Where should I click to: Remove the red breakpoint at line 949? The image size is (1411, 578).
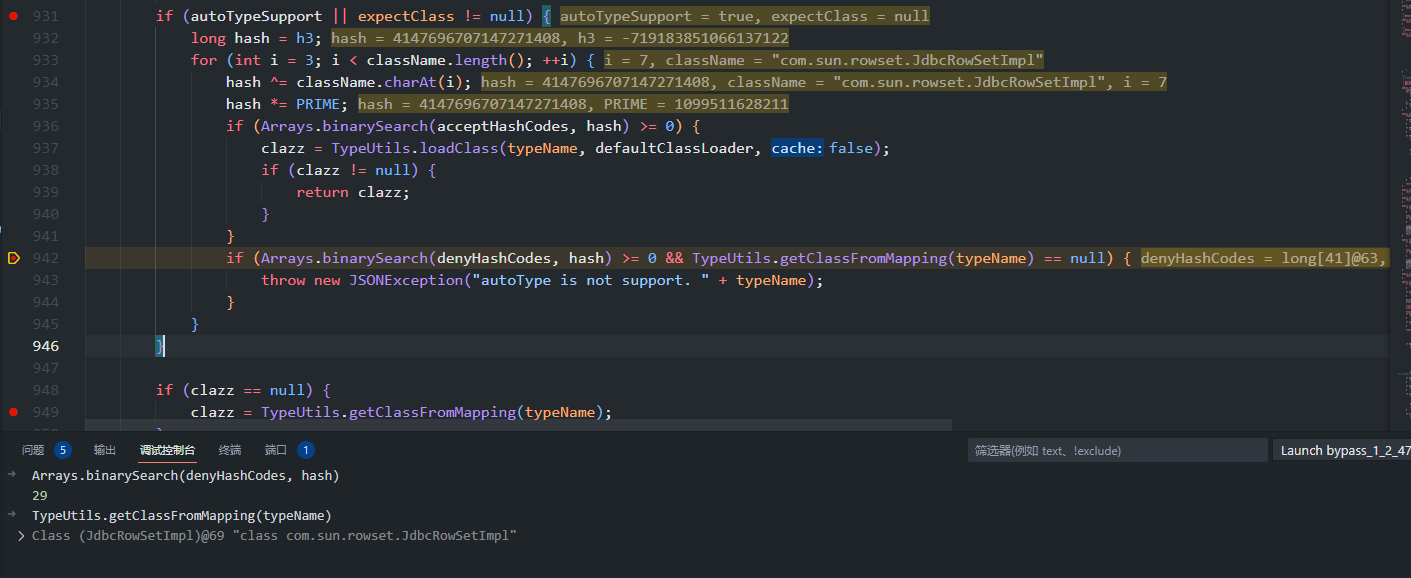tap(13, 412)
